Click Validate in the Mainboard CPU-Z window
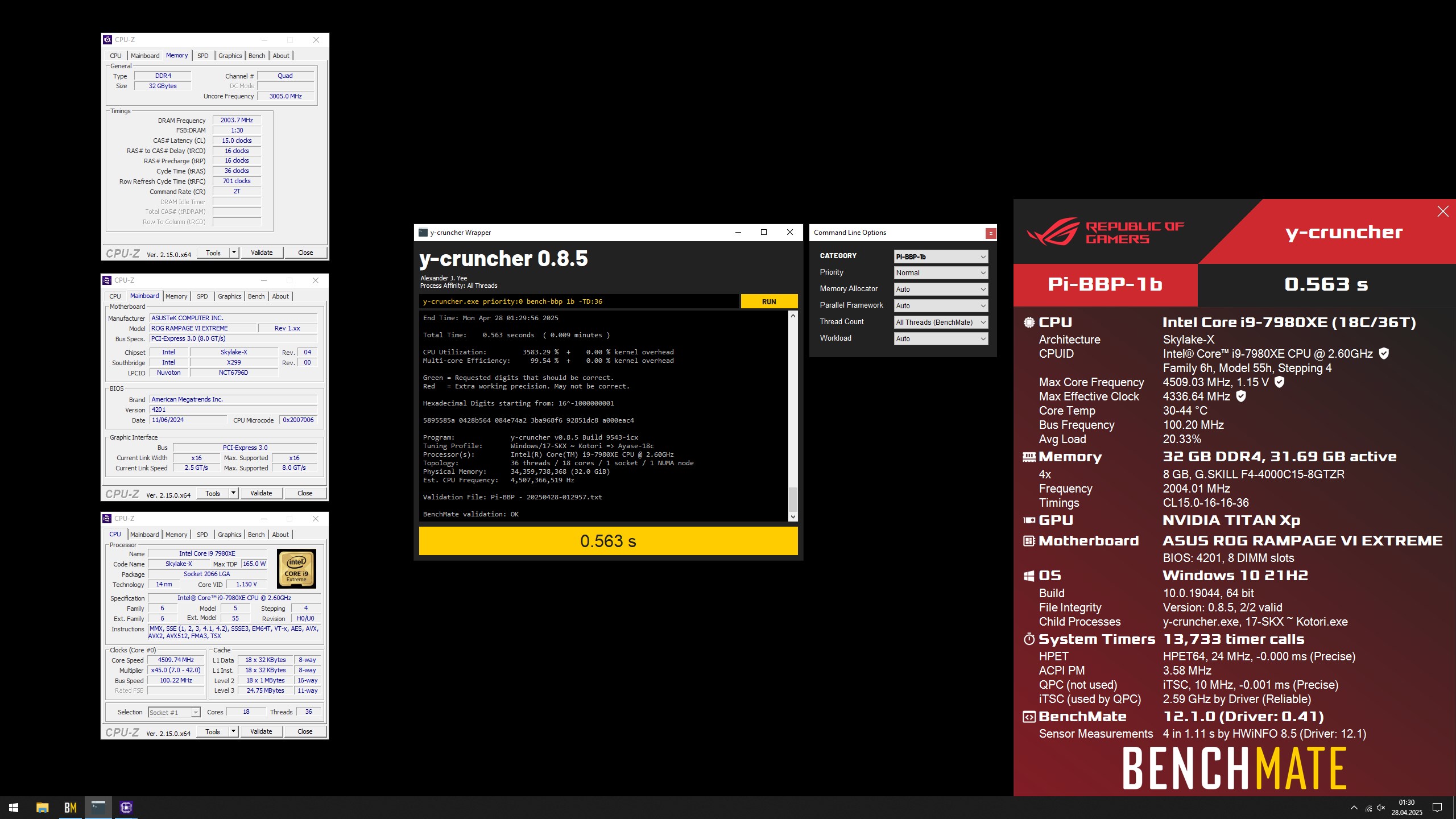This screenshot has height=819, width=1456. [x=261, y=493]
